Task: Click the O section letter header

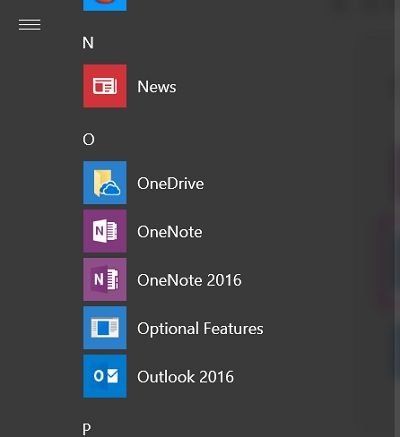Action: [88, 139]
